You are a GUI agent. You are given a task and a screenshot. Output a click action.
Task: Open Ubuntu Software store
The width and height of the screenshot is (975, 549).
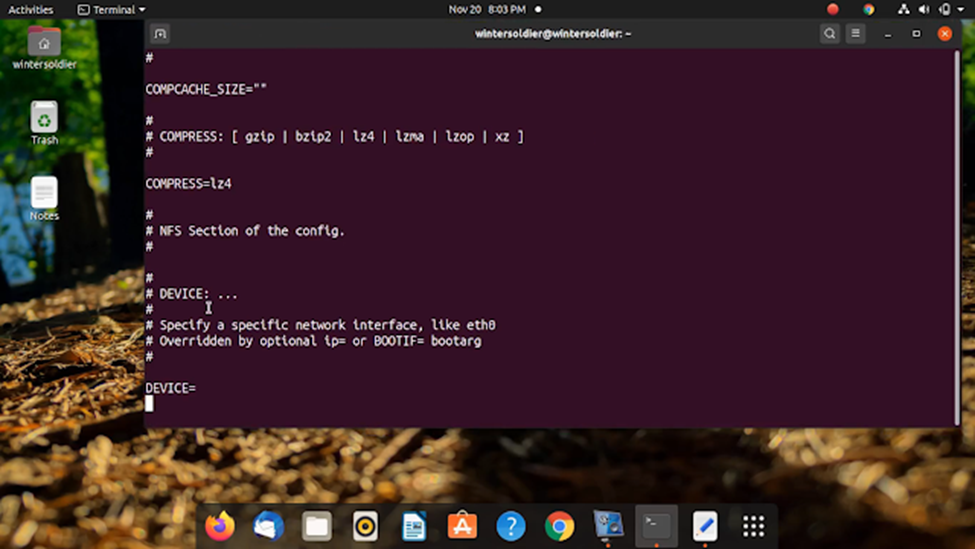(x=462, y=525)
